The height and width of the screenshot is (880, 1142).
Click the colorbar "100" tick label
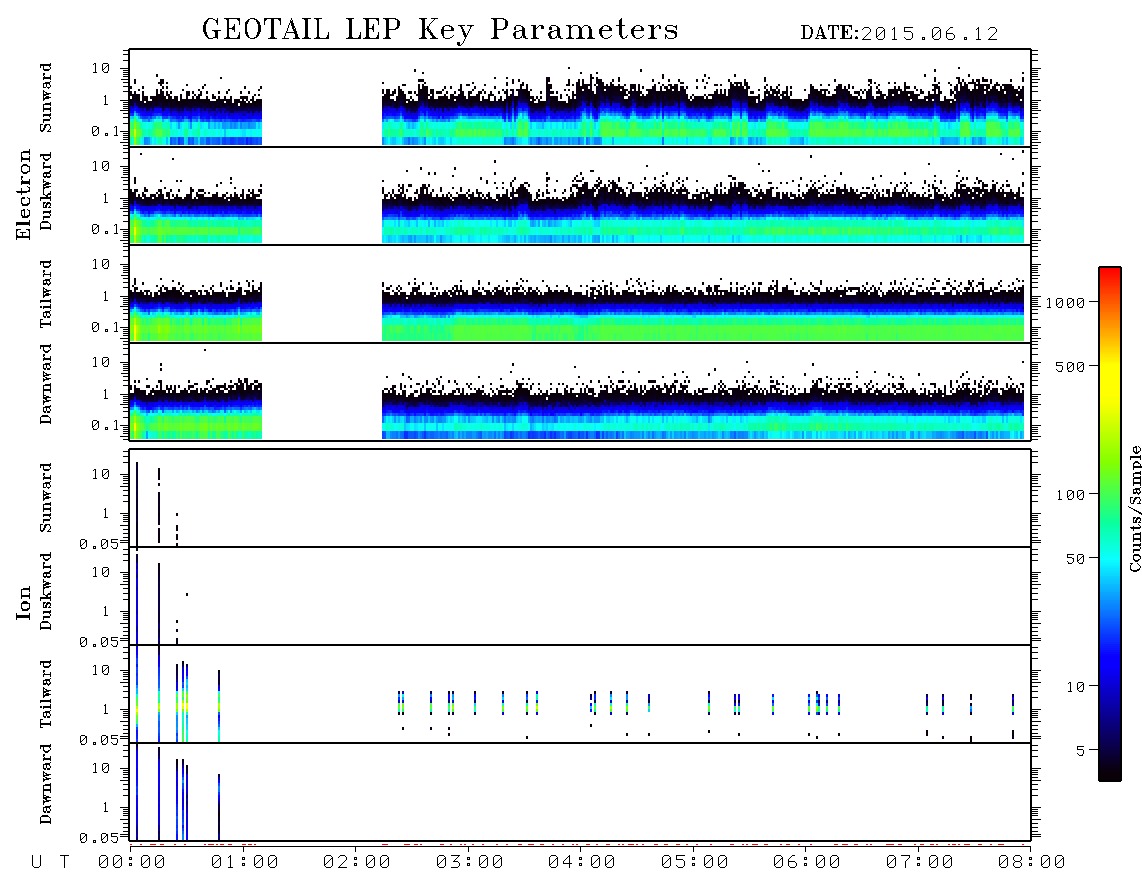[x=1071, y=495]
